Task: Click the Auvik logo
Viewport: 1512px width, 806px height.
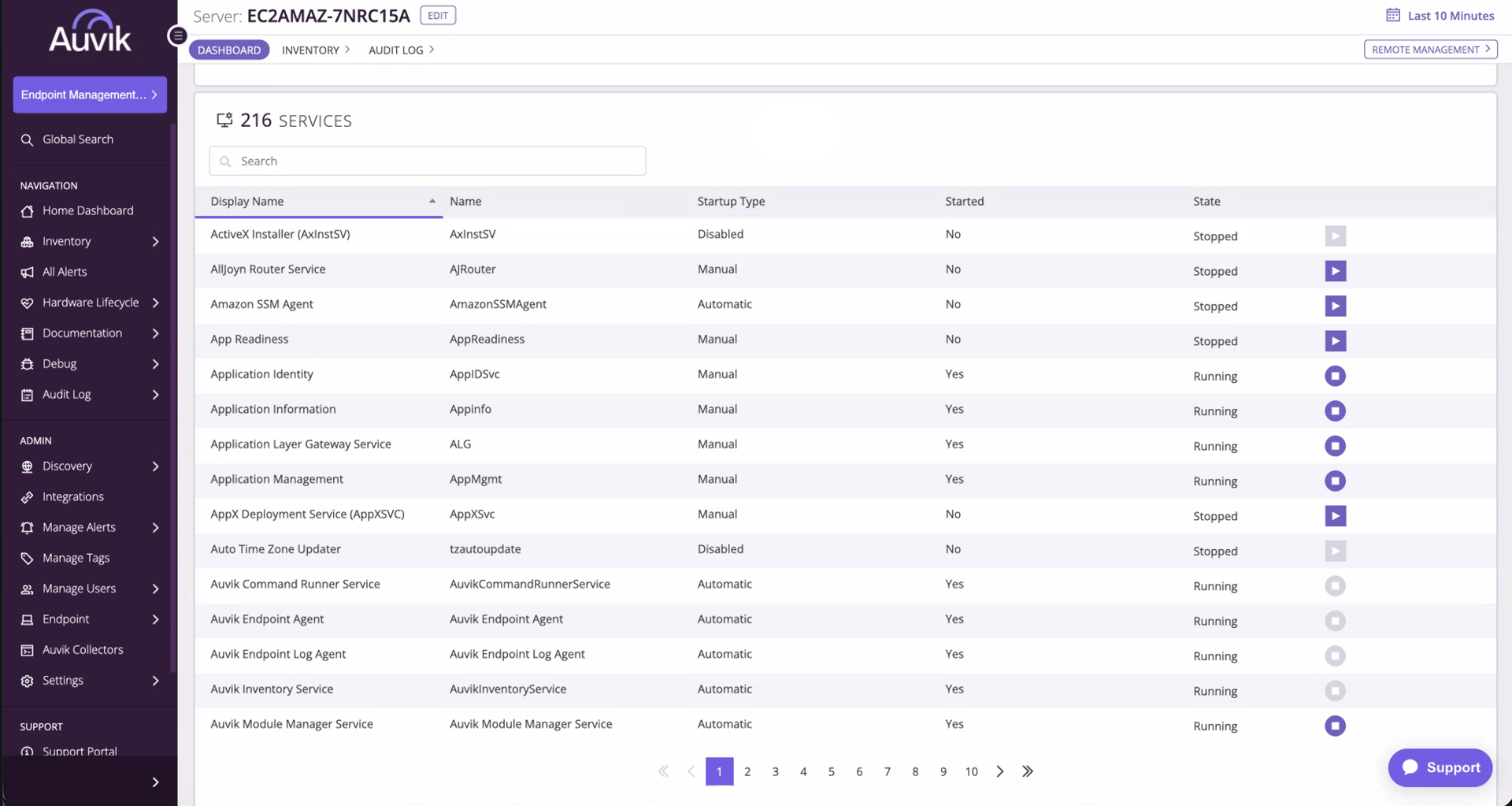Action: [x=90, y=32]
